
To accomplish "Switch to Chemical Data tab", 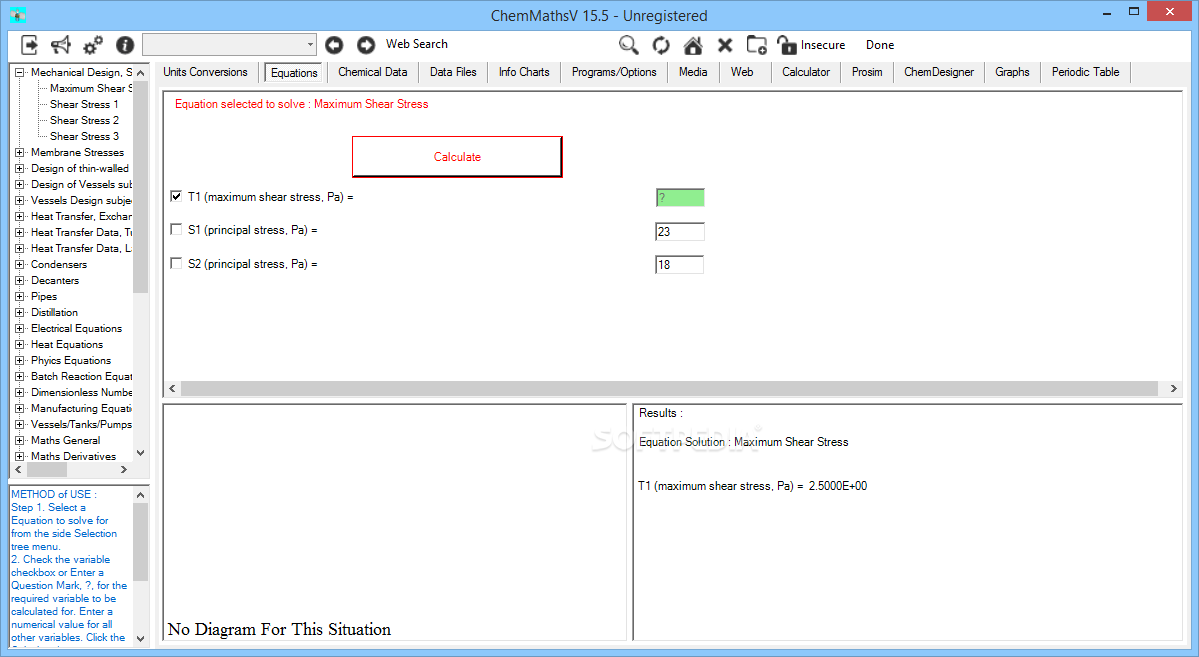I will [x=372, y=72].
